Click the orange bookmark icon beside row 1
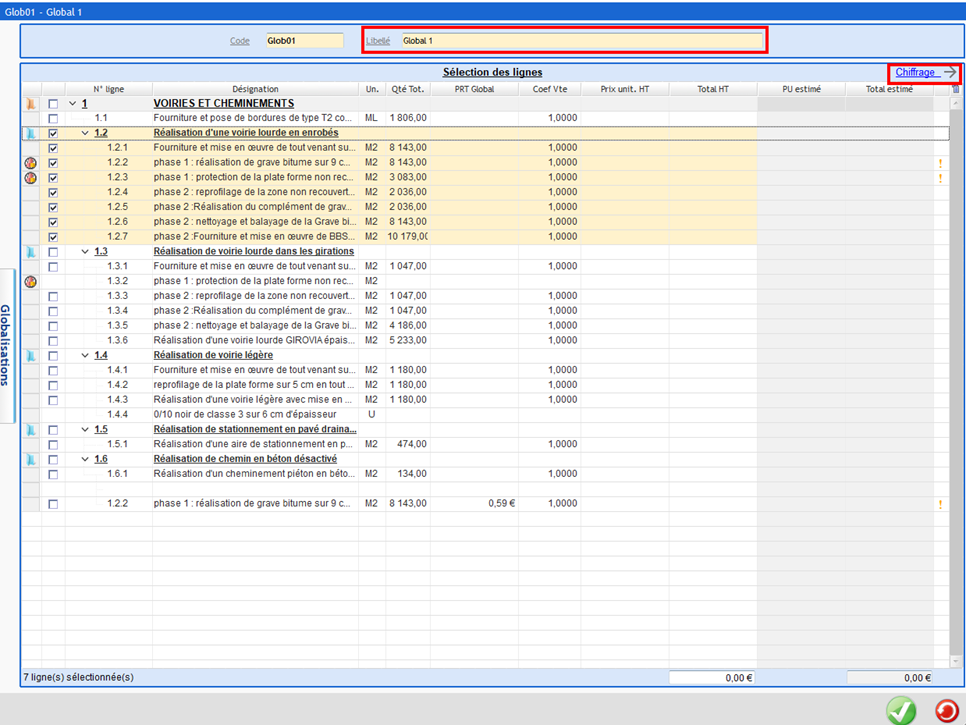The height and width of the screenshot is (725, 966). tap(31, 103)
